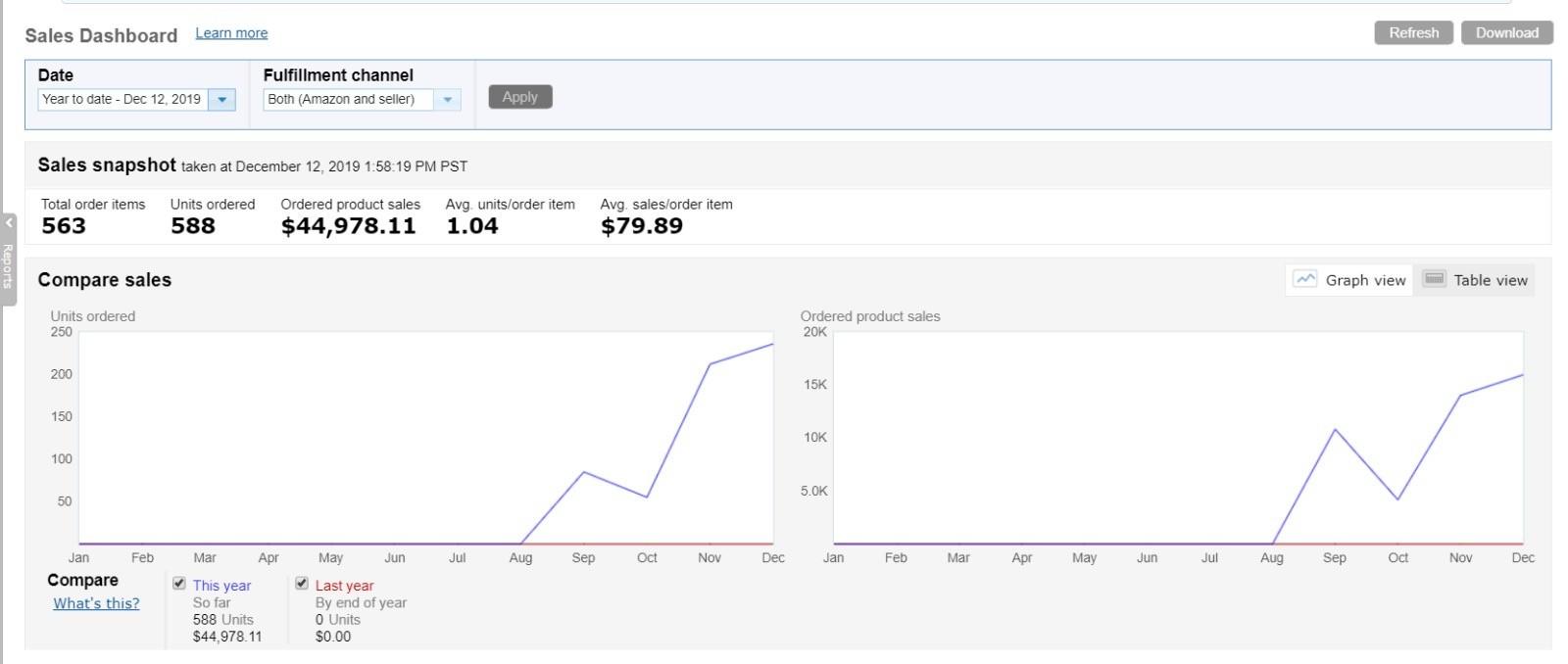Click the Download button
Screen dimensions: 1568x664
(1506, 33)
